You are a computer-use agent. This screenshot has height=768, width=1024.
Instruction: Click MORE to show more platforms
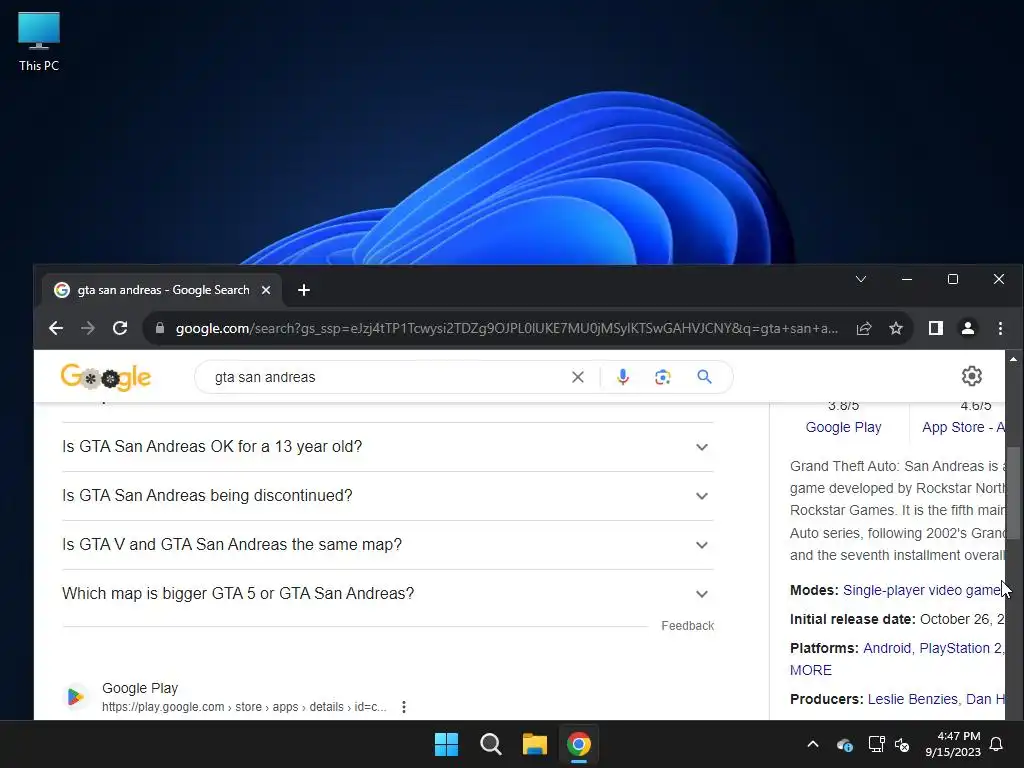(810, 671)
